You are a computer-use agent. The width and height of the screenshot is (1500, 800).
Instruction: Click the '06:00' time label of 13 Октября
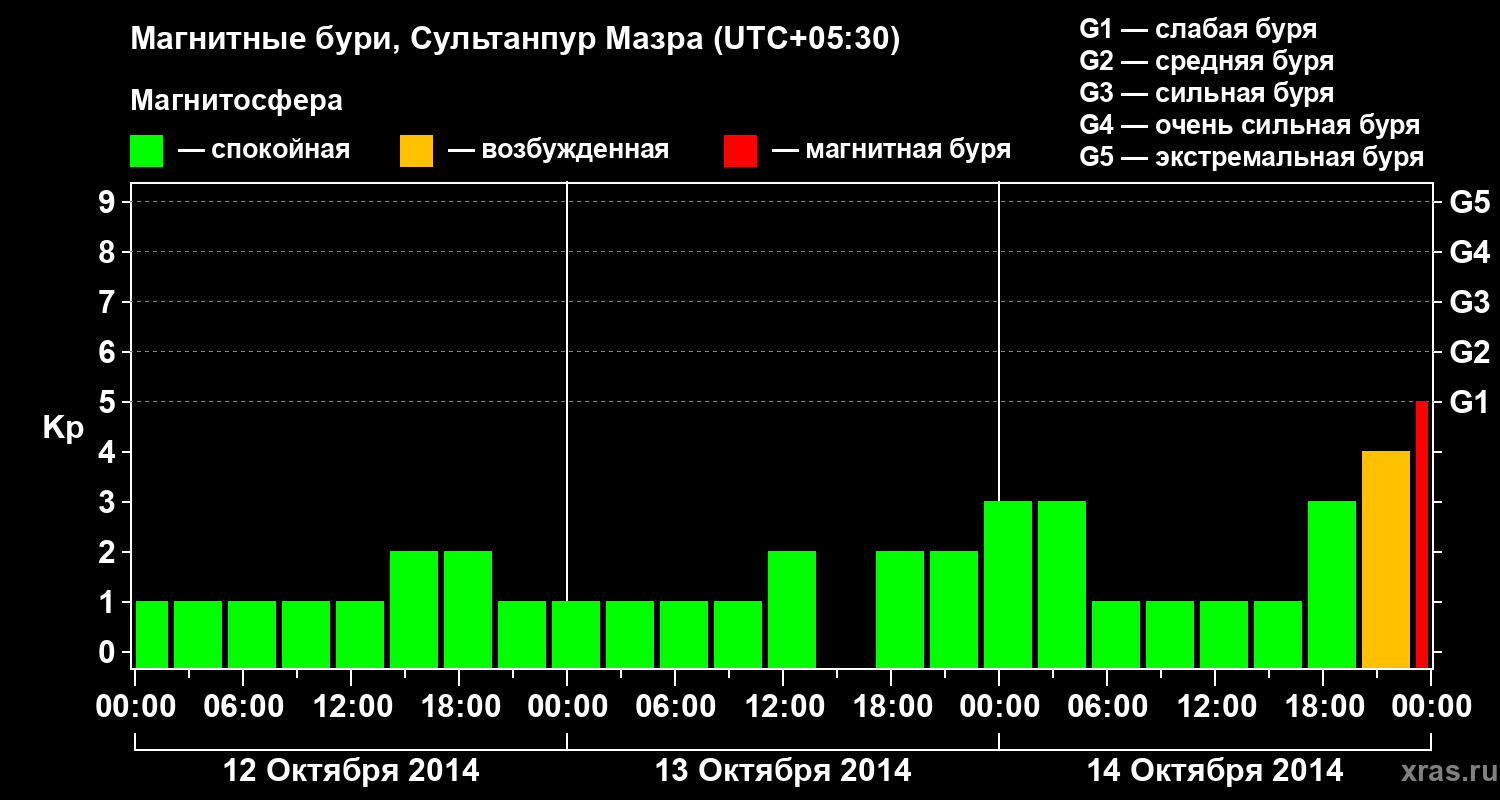coord(675,707)
